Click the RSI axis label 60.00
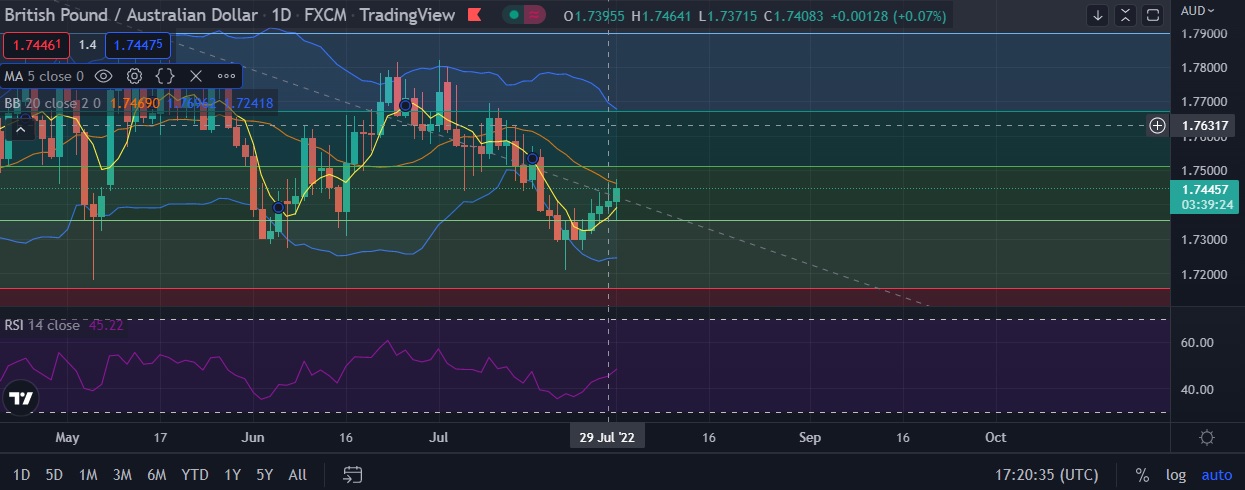 tap(1197, 342)
